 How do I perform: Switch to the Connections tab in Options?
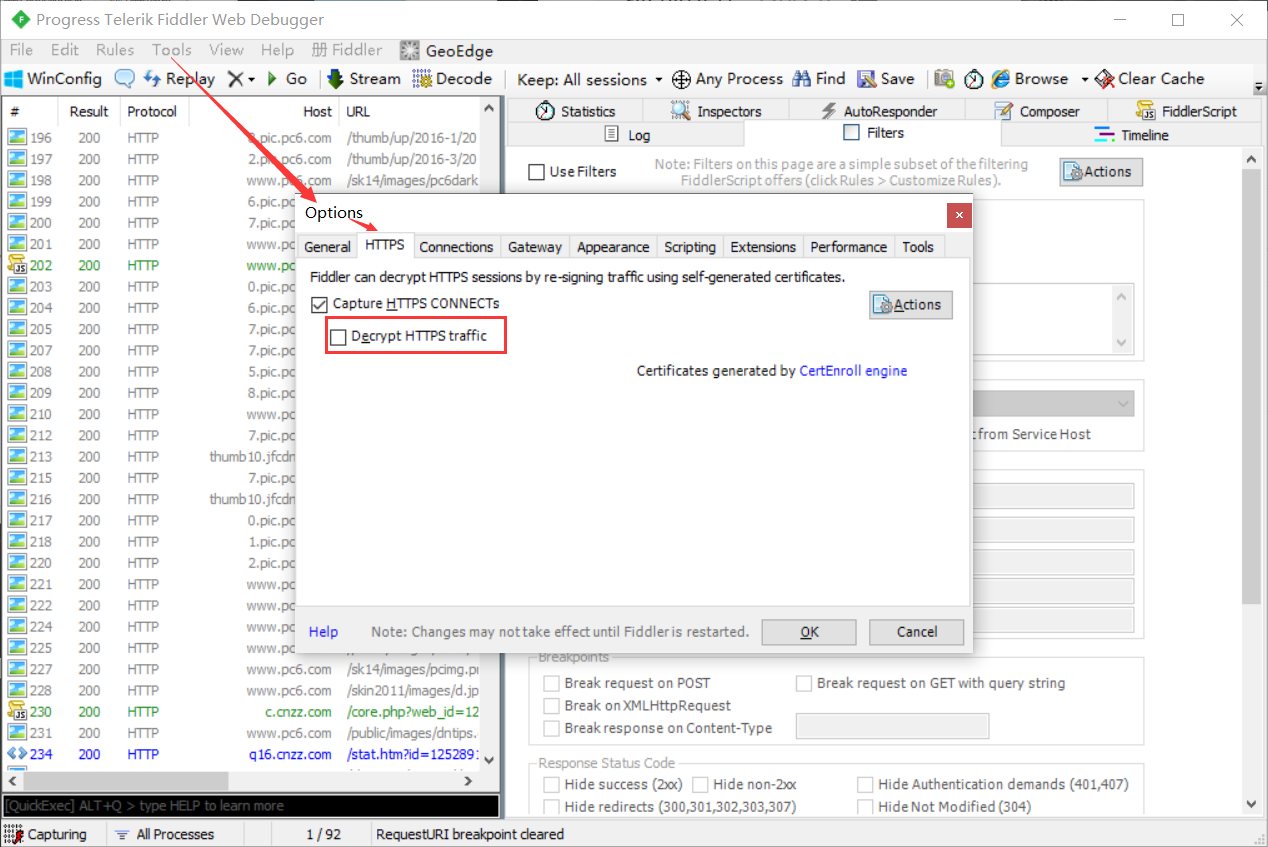pos(456,247)
